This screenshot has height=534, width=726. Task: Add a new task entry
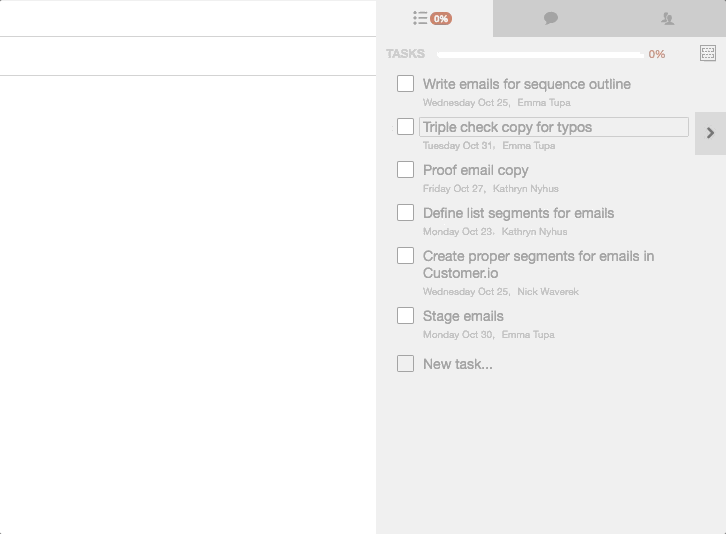(x=457, y=364)
